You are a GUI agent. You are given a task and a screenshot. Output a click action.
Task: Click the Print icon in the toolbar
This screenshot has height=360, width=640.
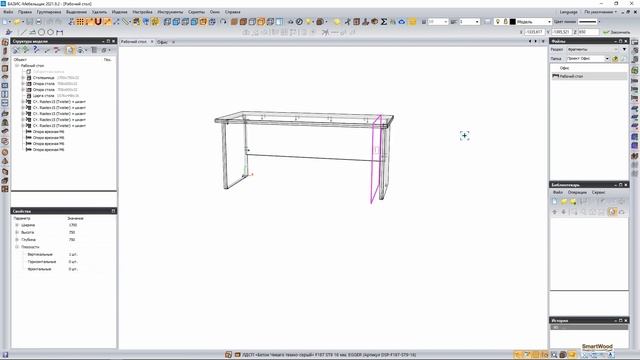38,22
